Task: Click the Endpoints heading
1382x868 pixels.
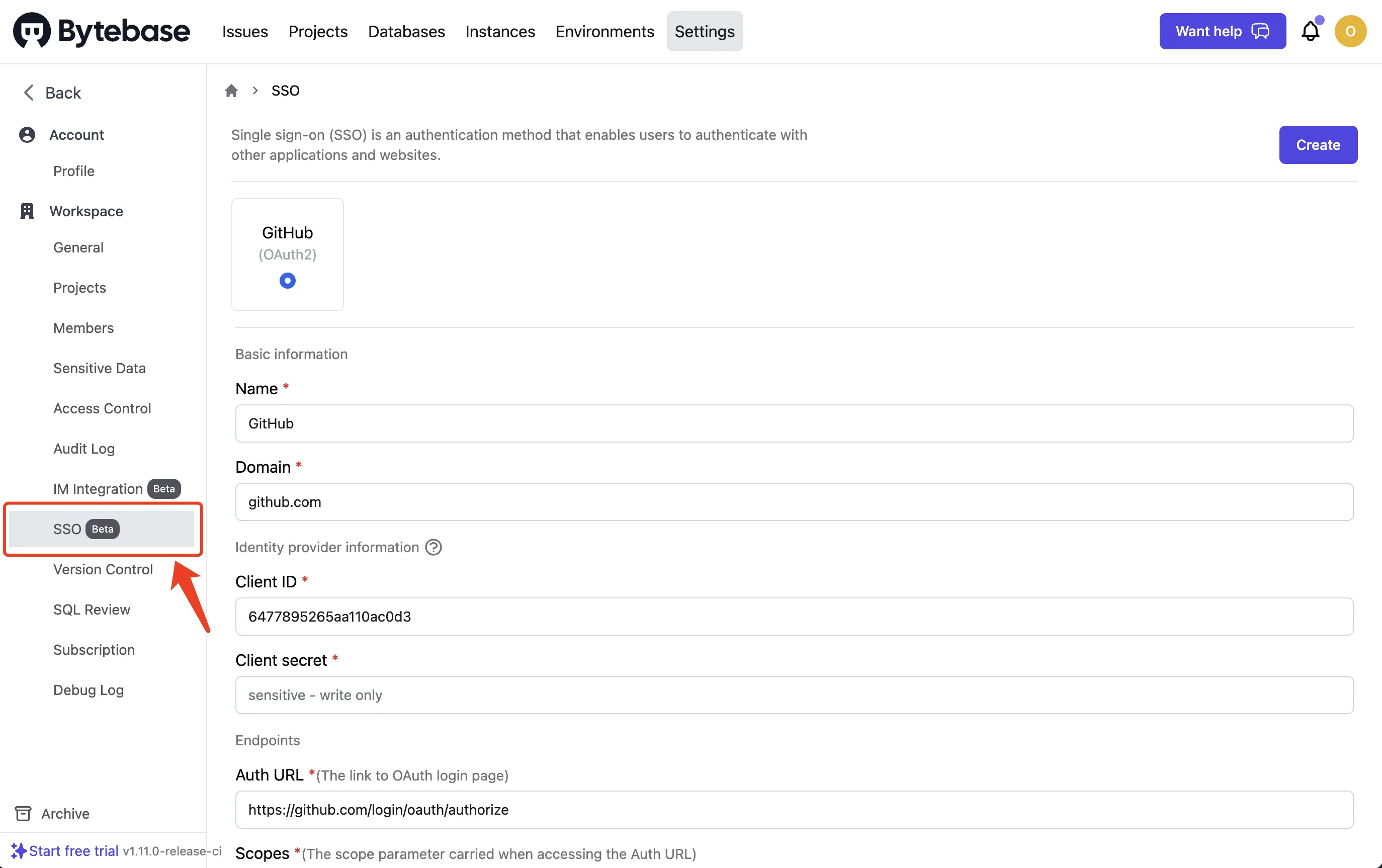Action: click(x=268, y=740)
